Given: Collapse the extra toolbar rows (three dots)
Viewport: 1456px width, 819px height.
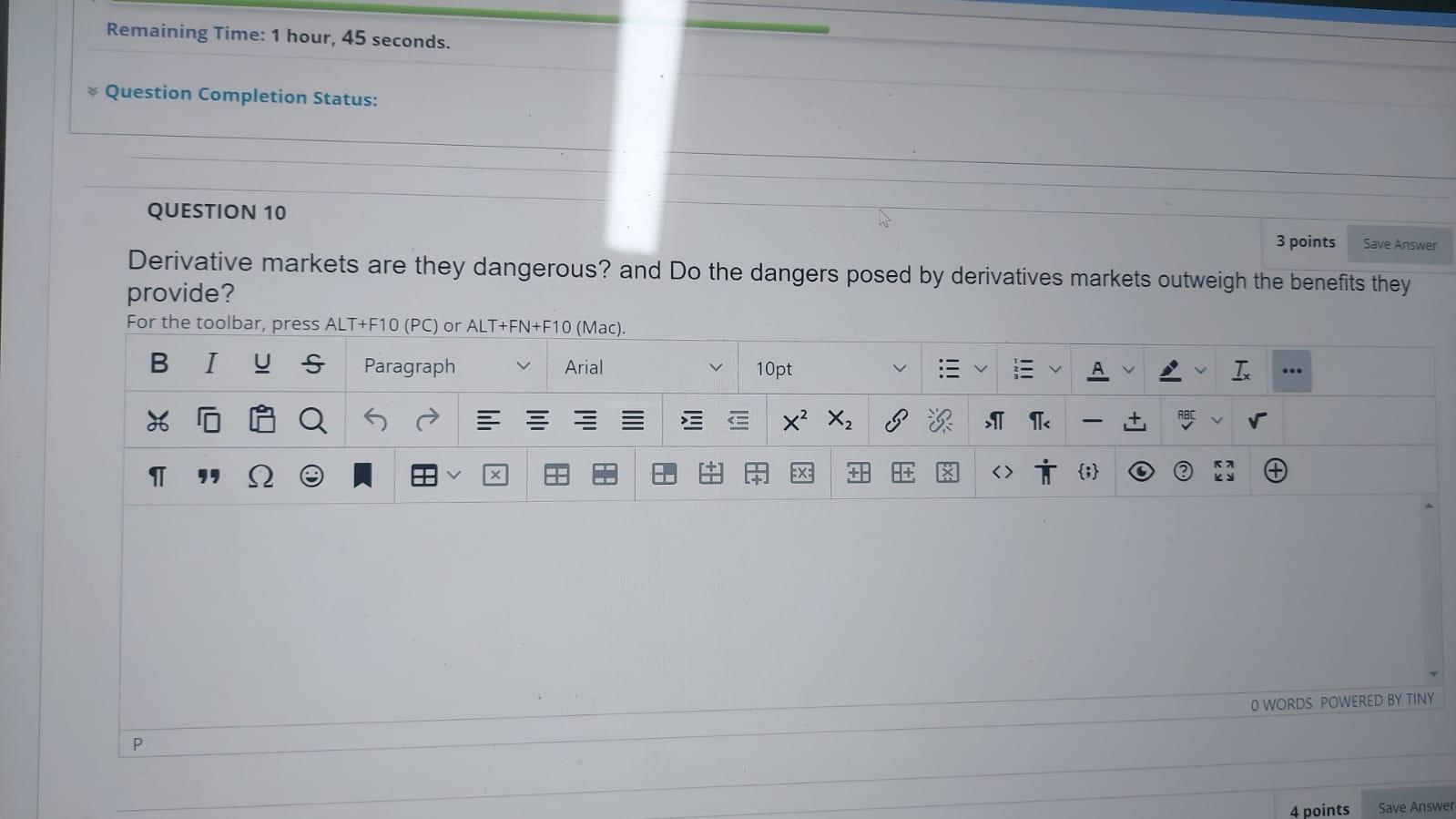Looking at the screenshot, I should pos(1291,371).
